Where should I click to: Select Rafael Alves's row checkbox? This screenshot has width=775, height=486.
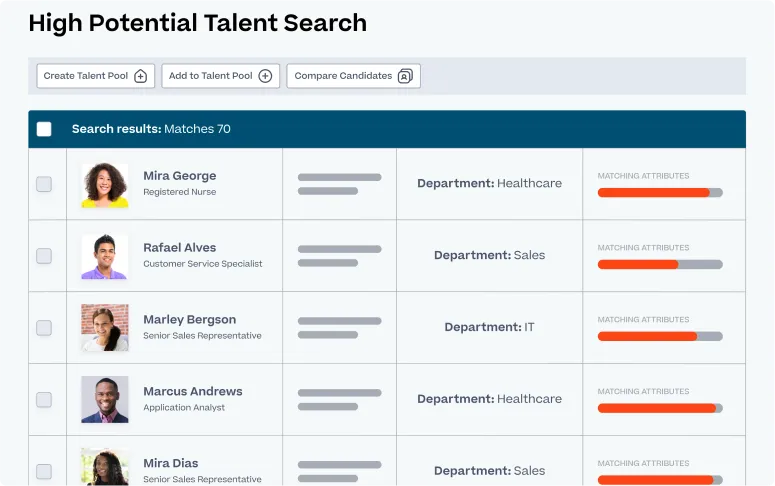click(44, 256)
